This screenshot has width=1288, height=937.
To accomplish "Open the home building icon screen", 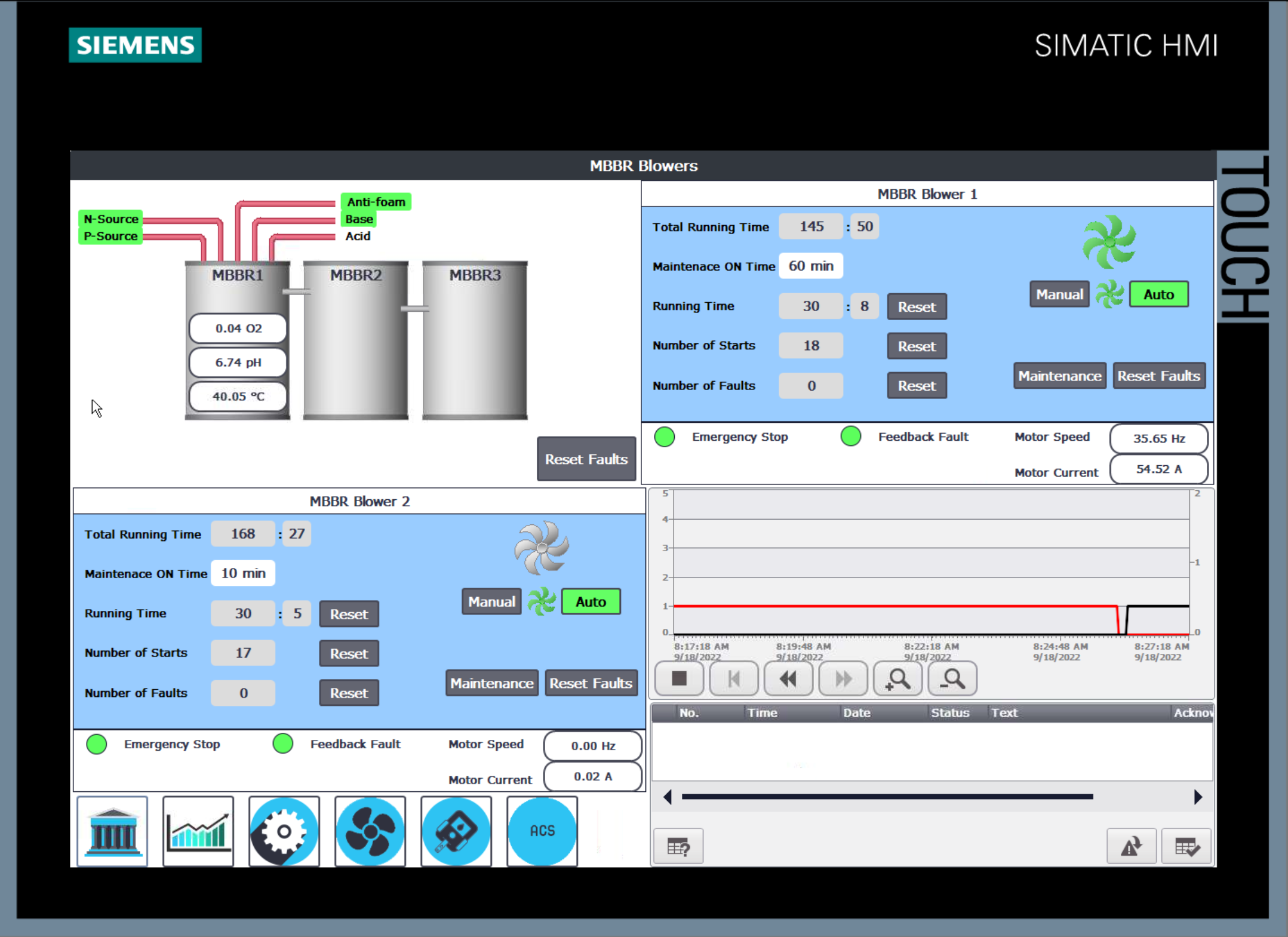I will (112, 831).
